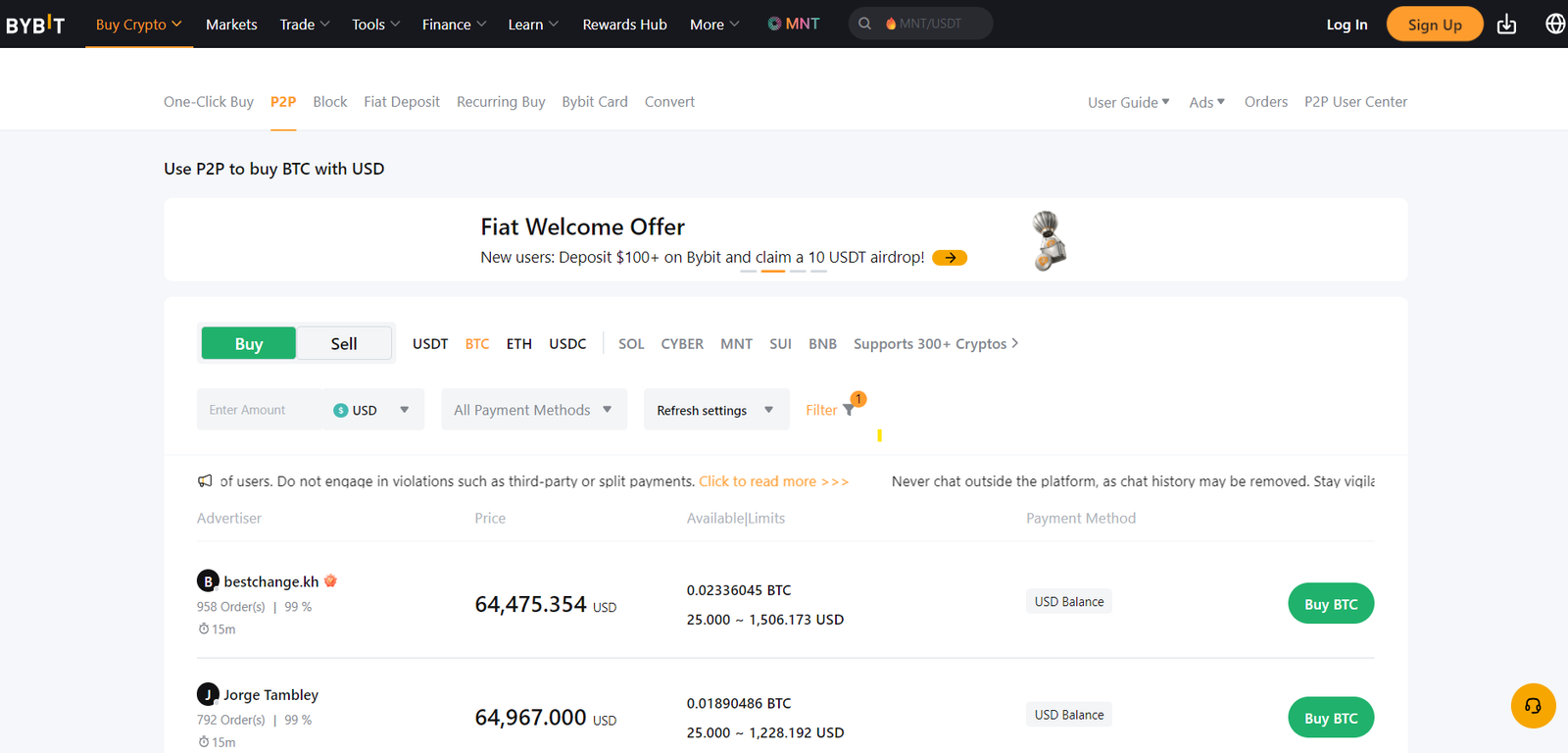Open Orders link
Screen dimensions: 1568x753
(1266, 102)
